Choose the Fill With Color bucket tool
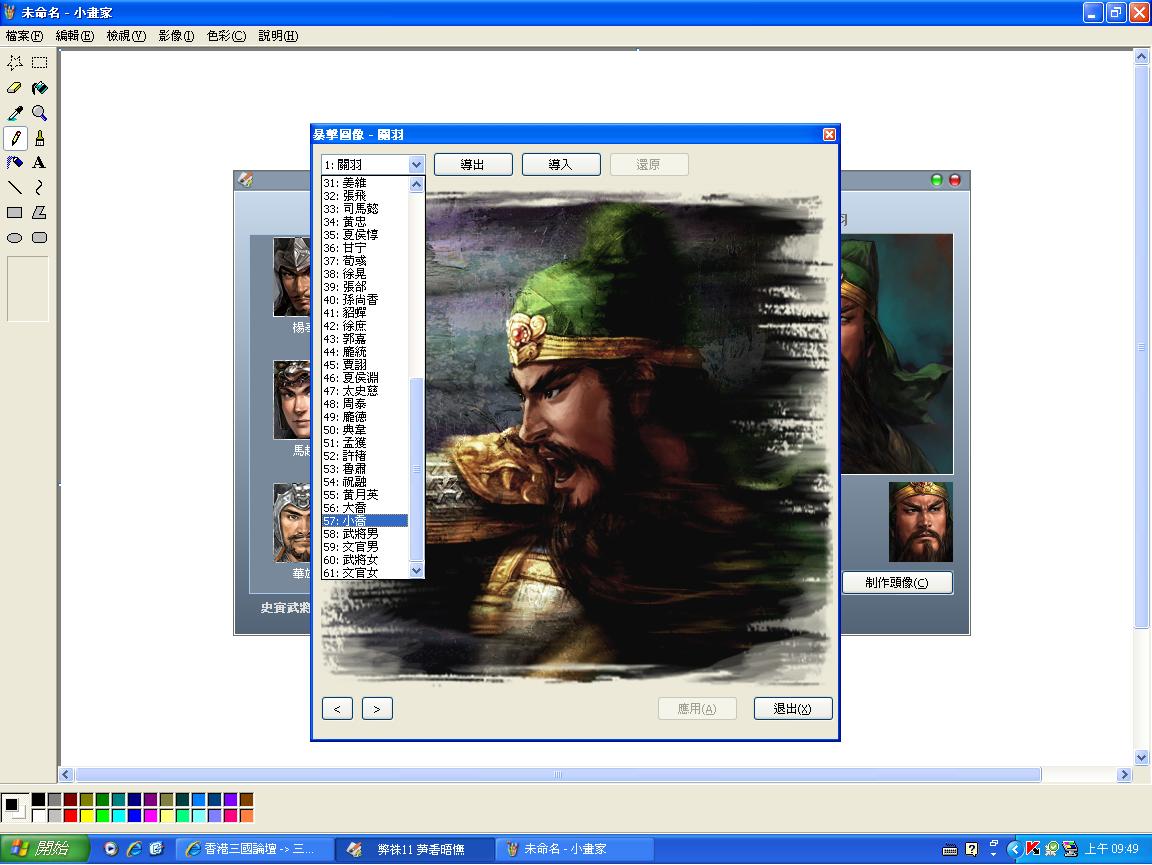Image resolution: width=1152 pixels, height=865 pixels. click(40, 88)
